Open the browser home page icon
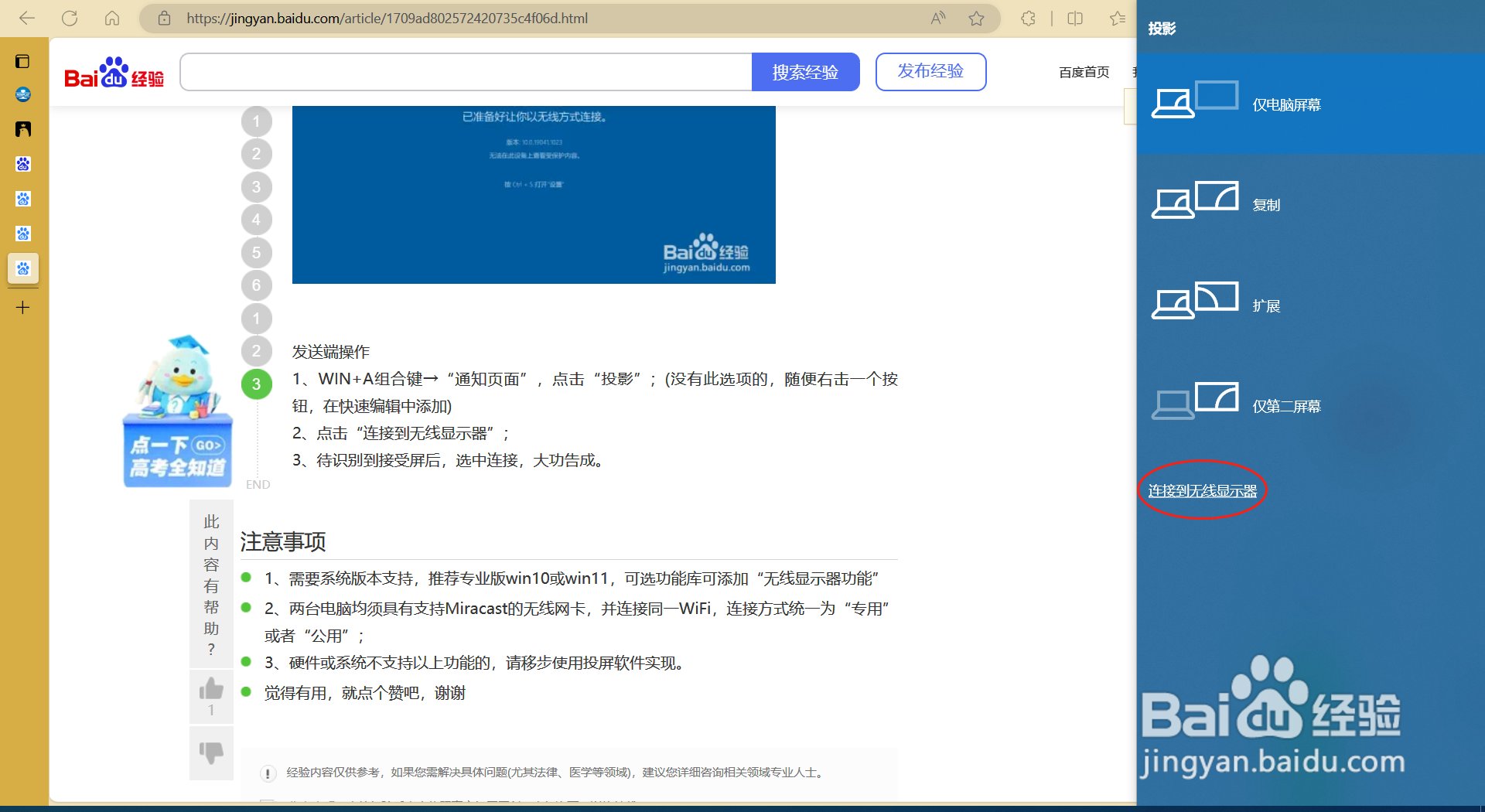This screenshot has height=812, width=1485. click(112, 19)
